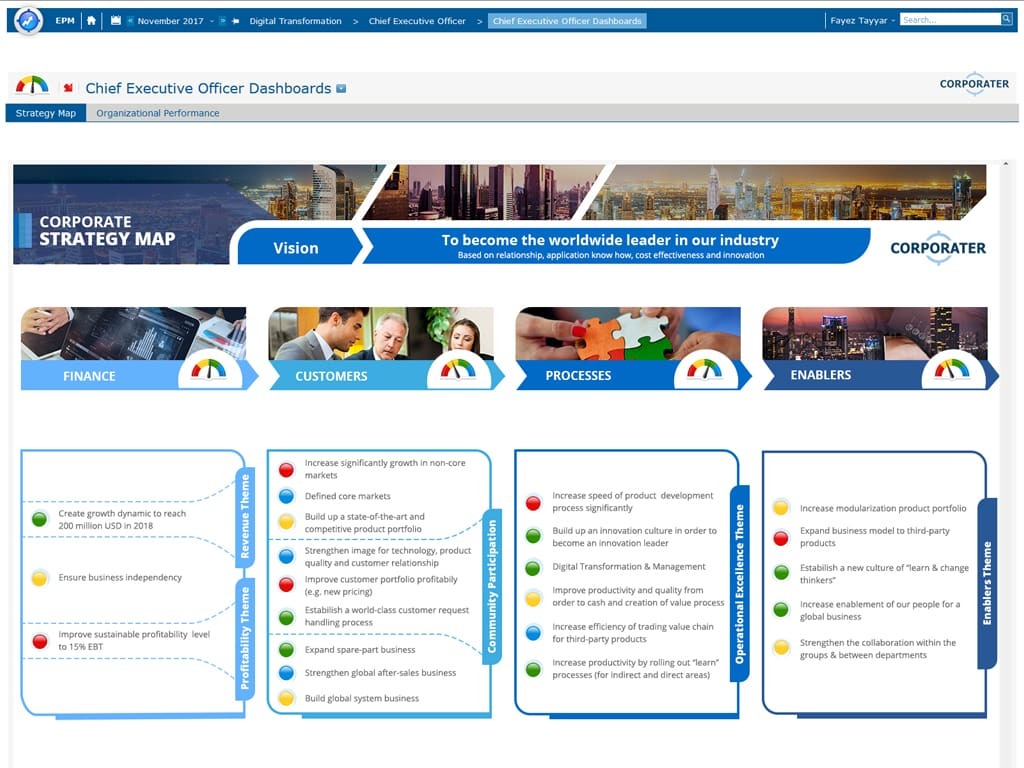Click the Enablers gauge icon
The width and height of the screenshot is (1024, 768).
(x=952, y=370)
